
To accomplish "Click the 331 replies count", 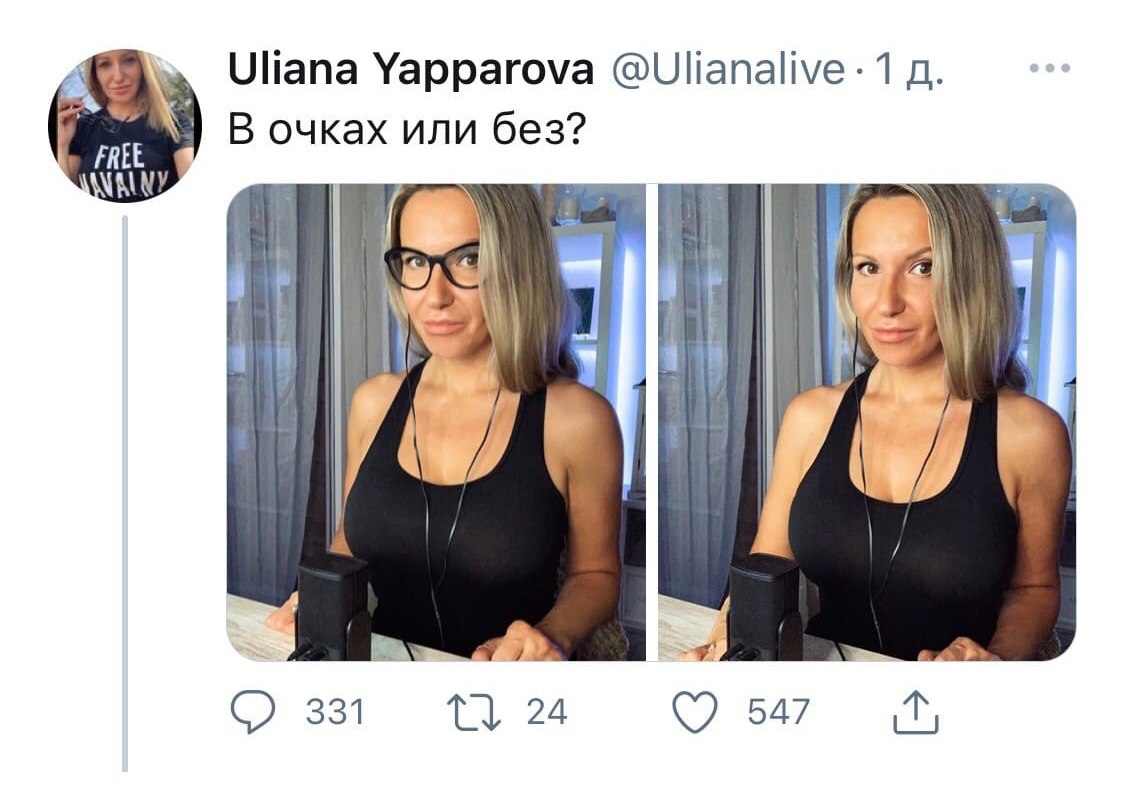I will coord(336,712).
